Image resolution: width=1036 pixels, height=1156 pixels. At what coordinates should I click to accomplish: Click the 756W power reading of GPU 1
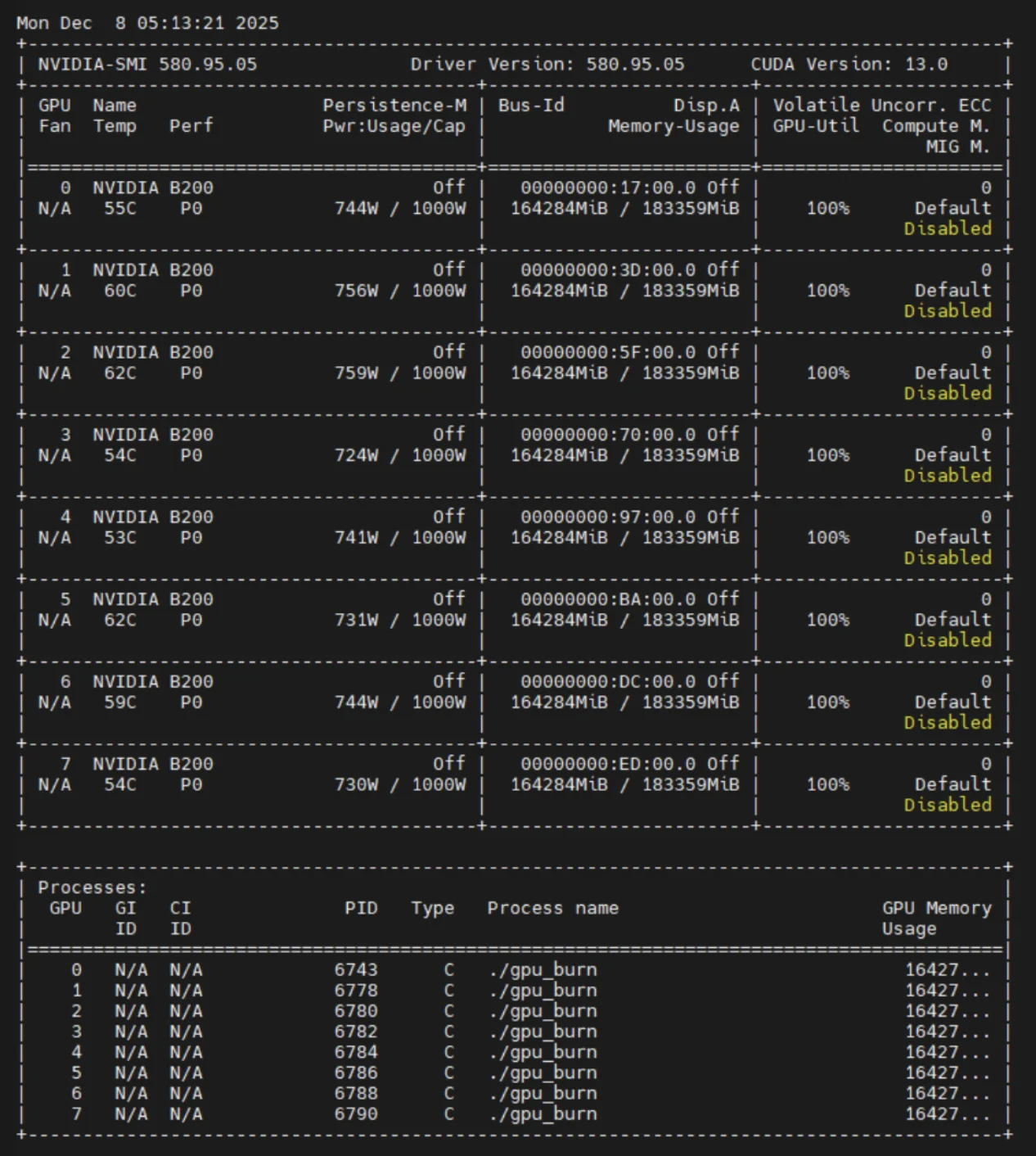[x=356, y=291]
